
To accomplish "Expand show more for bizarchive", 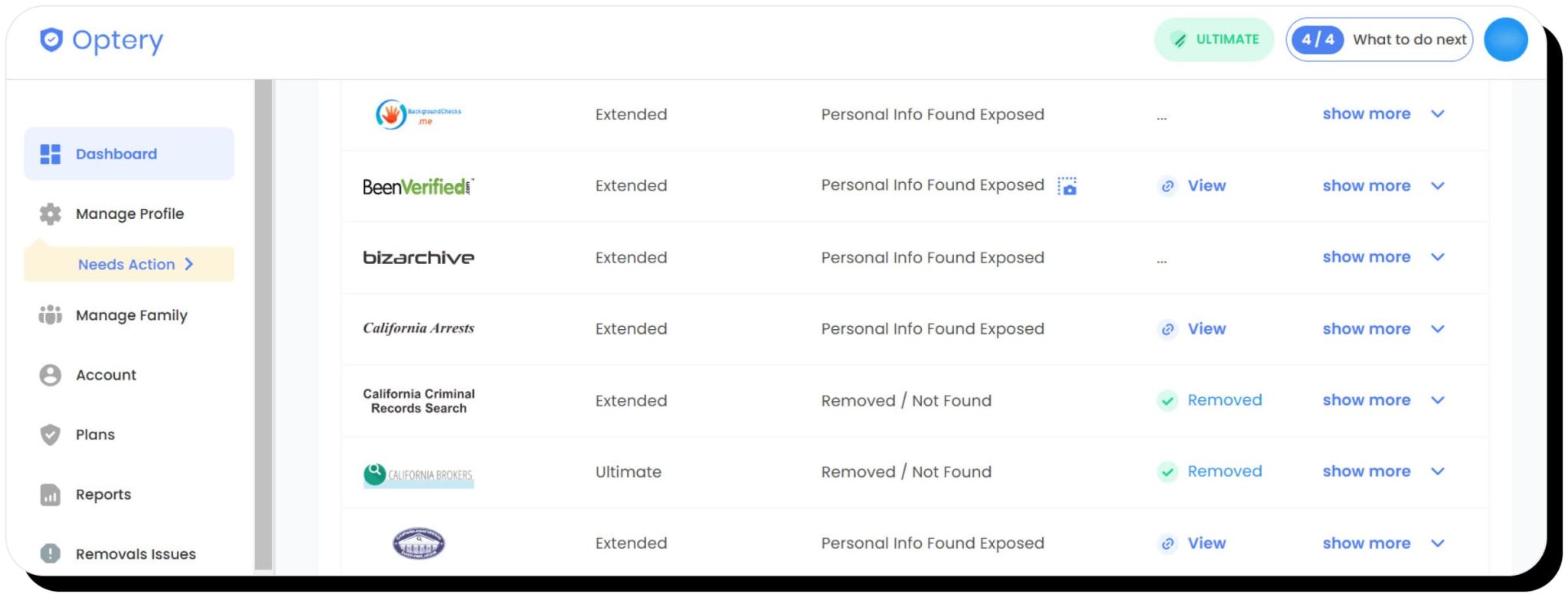I will pyautogui.click(x=1367, y=257).
